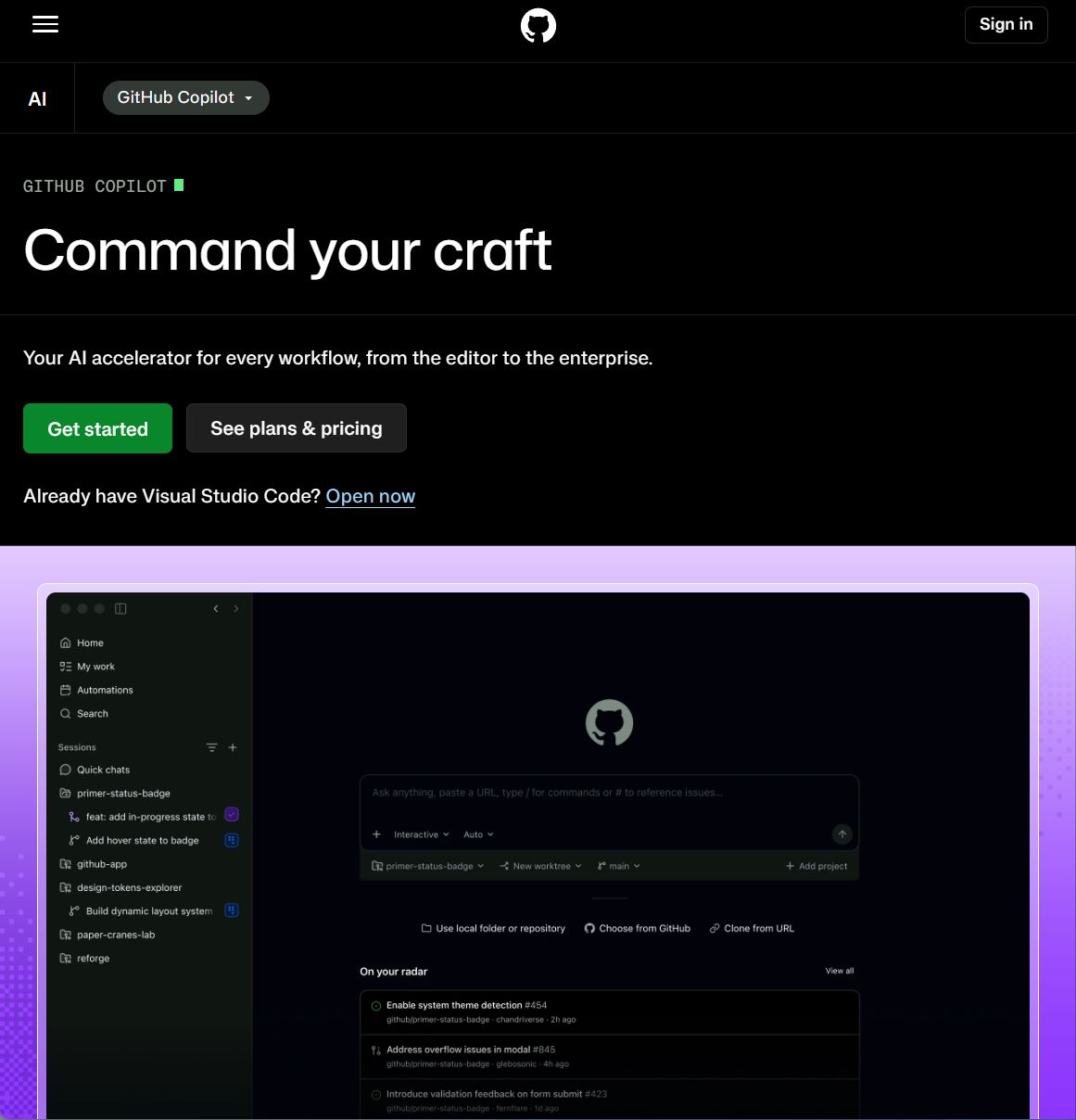
Task: Open 'Build dynamic layout system' session
Action: [148, 911]
